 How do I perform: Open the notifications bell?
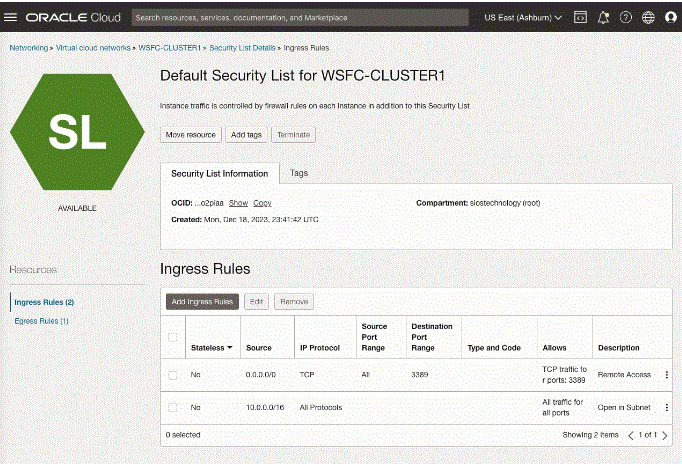point(603,17)
